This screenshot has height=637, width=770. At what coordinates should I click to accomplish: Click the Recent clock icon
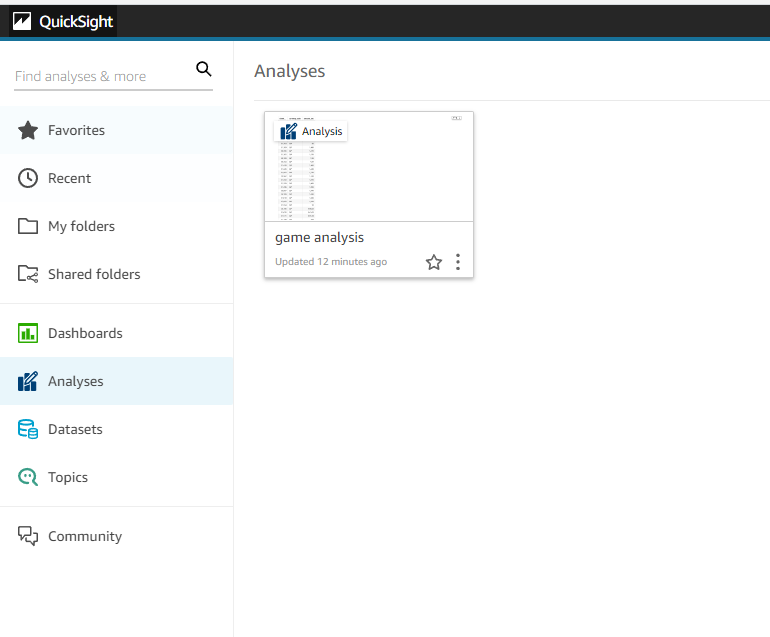click(x=28, y=178)
